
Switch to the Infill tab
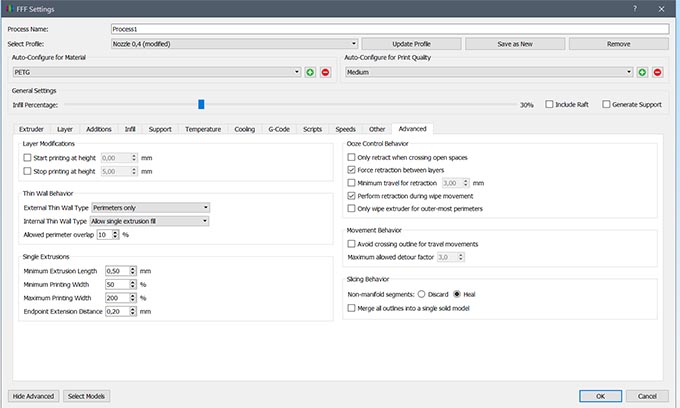[x=130, y=129]
